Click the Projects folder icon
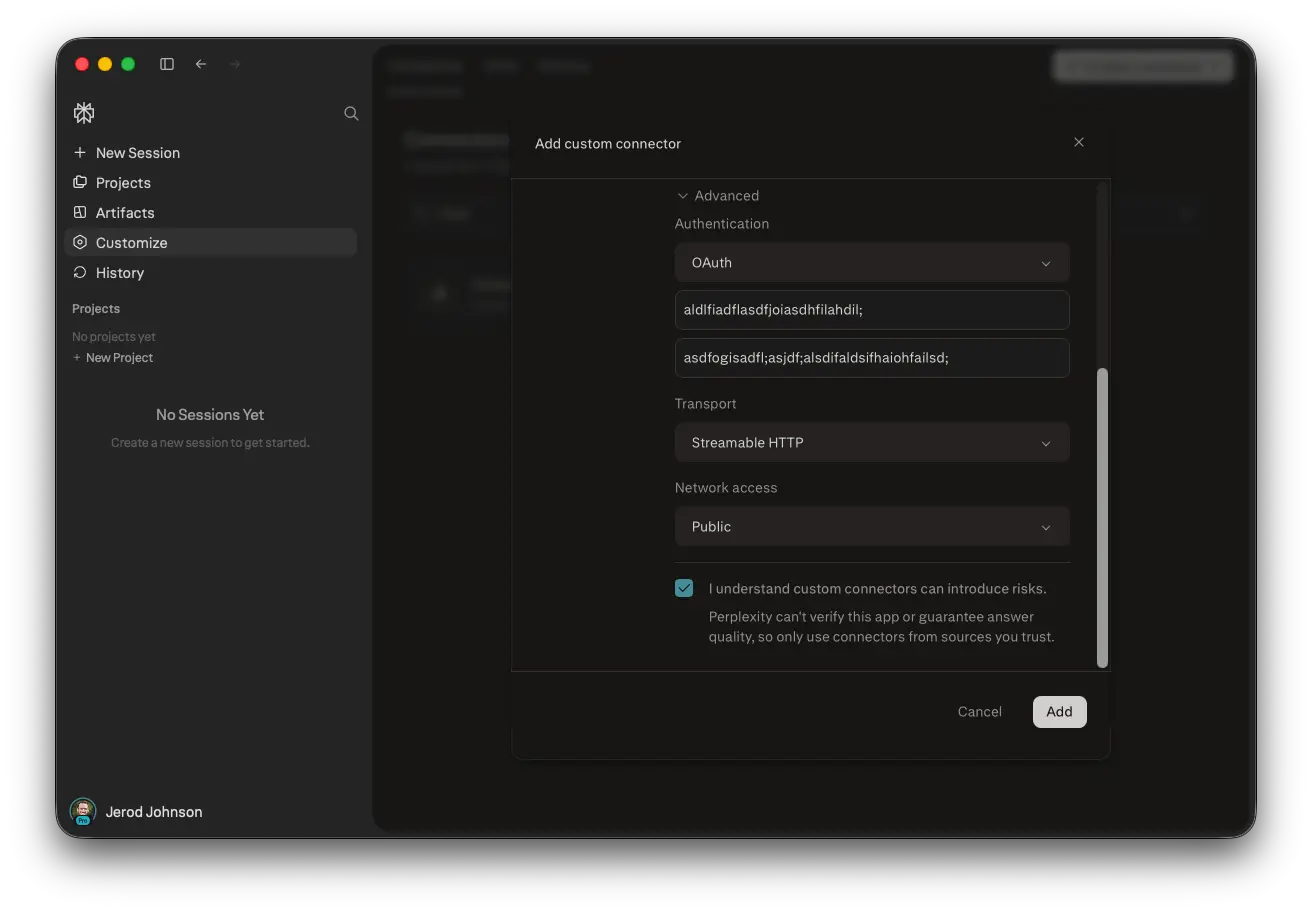1312x912 pixels. pos(80,182)
